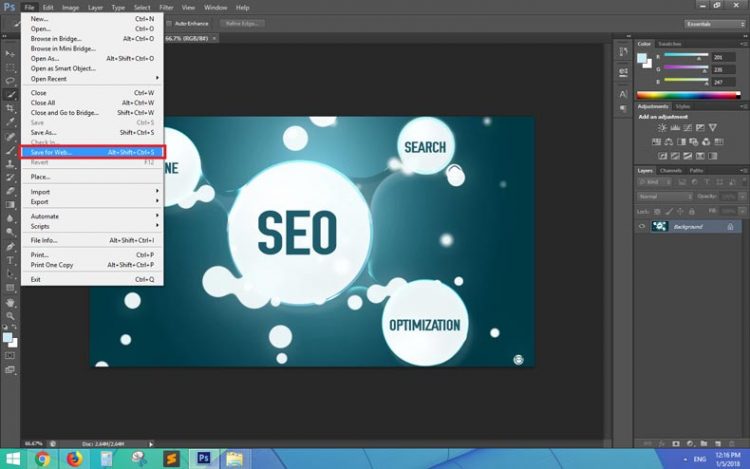The height and width of the screenshot is (469, 750).
Task: Click the Windows Start button
Action: (x=11, y=459)
